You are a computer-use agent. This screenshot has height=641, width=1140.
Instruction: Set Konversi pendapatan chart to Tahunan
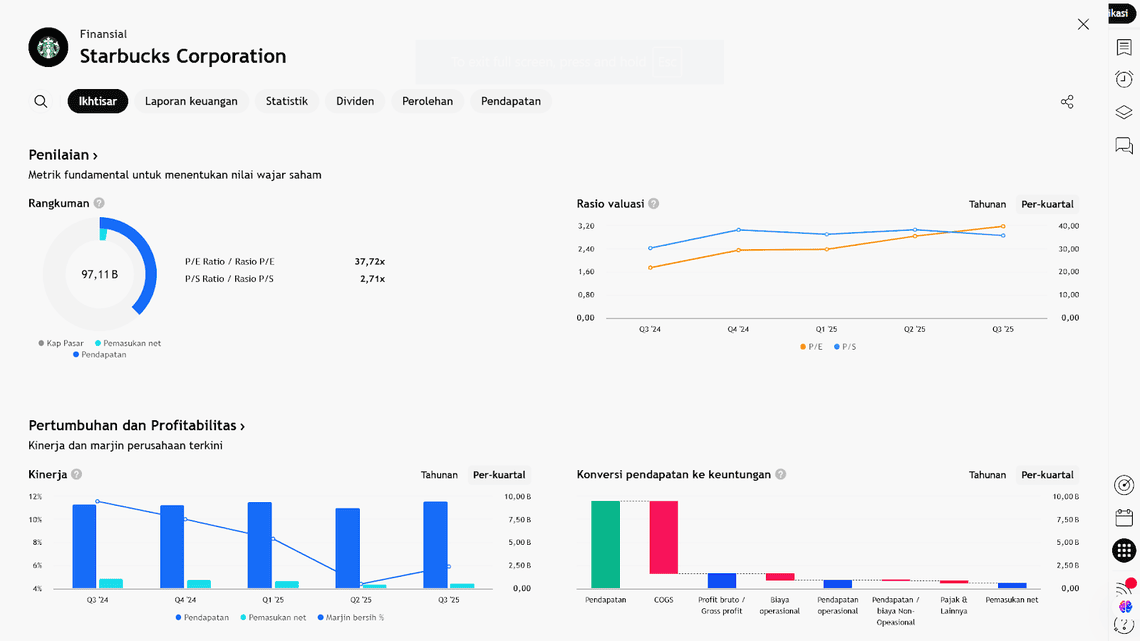pos(987,475)
